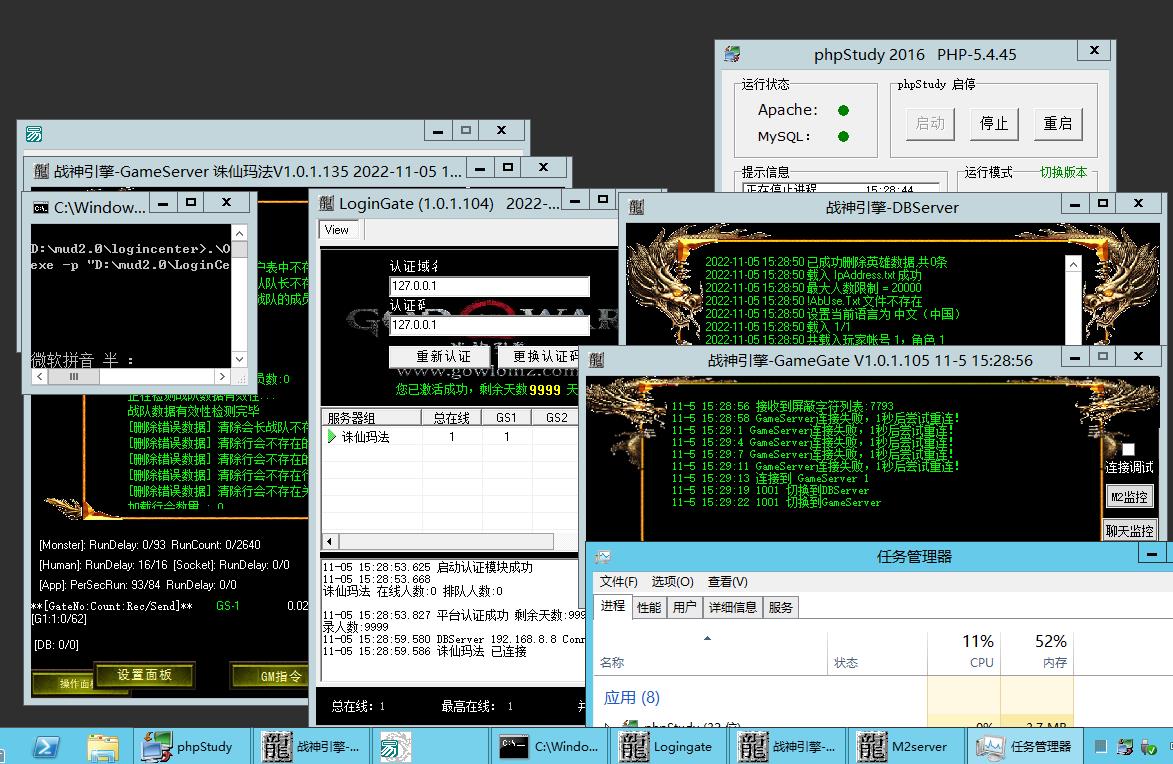Click the 战神引擎-GameGate title icon
This screenshot has height=764, width=1173.
596,360
